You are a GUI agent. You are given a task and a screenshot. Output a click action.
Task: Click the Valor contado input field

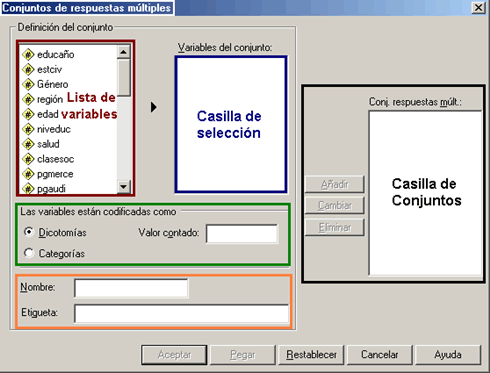pyautogui.click(x=242, y=233)
